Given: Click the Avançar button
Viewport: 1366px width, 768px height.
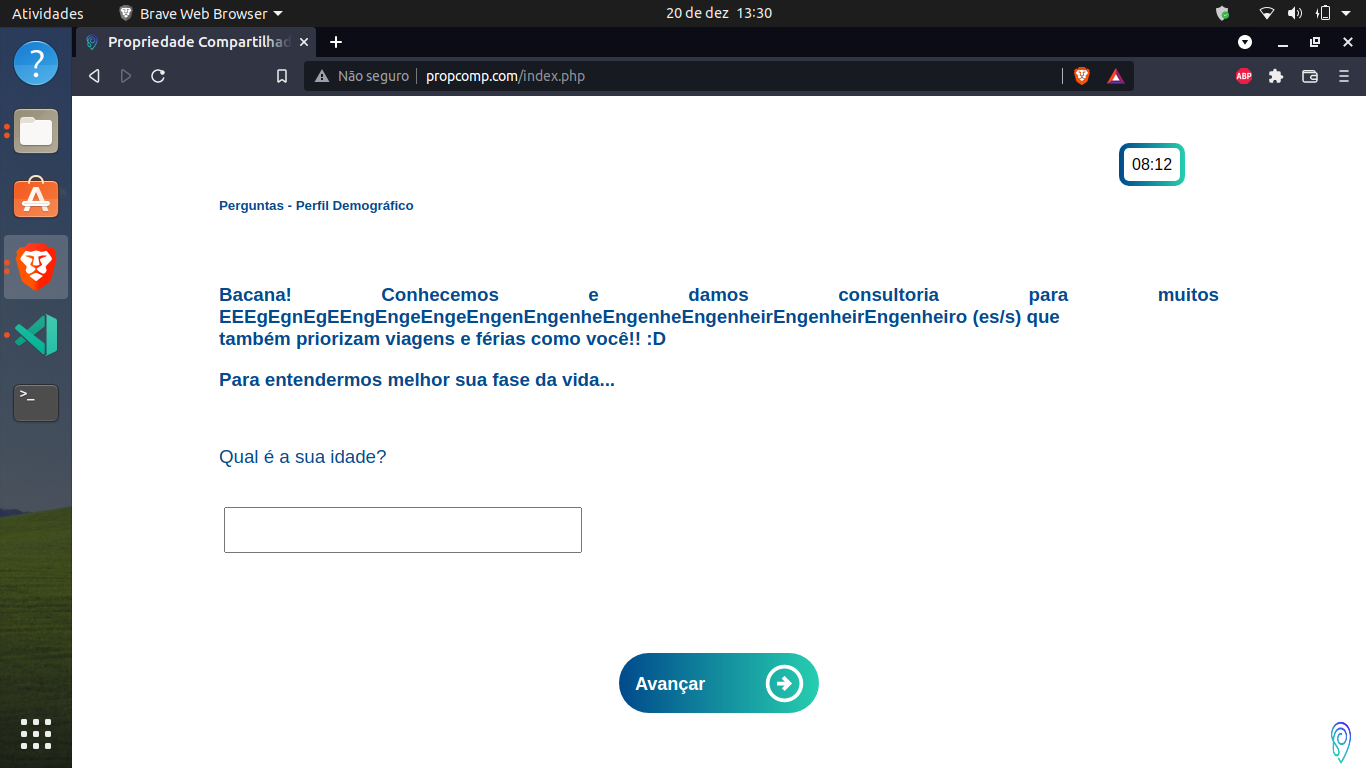Looking at the screenshot, I should pyautogui.click(x=718, y=683).
